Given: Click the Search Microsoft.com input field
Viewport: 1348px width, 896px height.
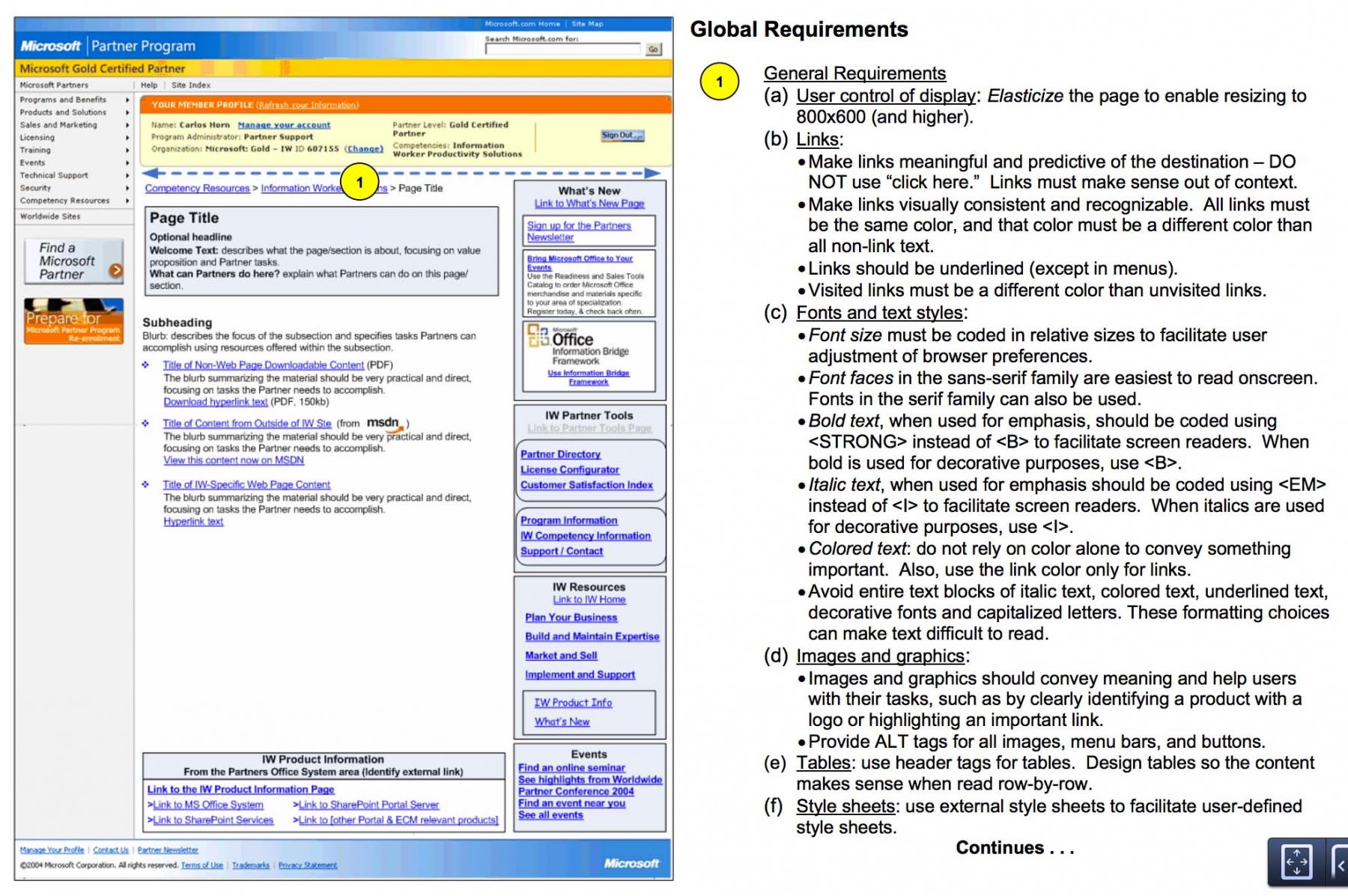Looking at the screenshot, I should point(562,49).
